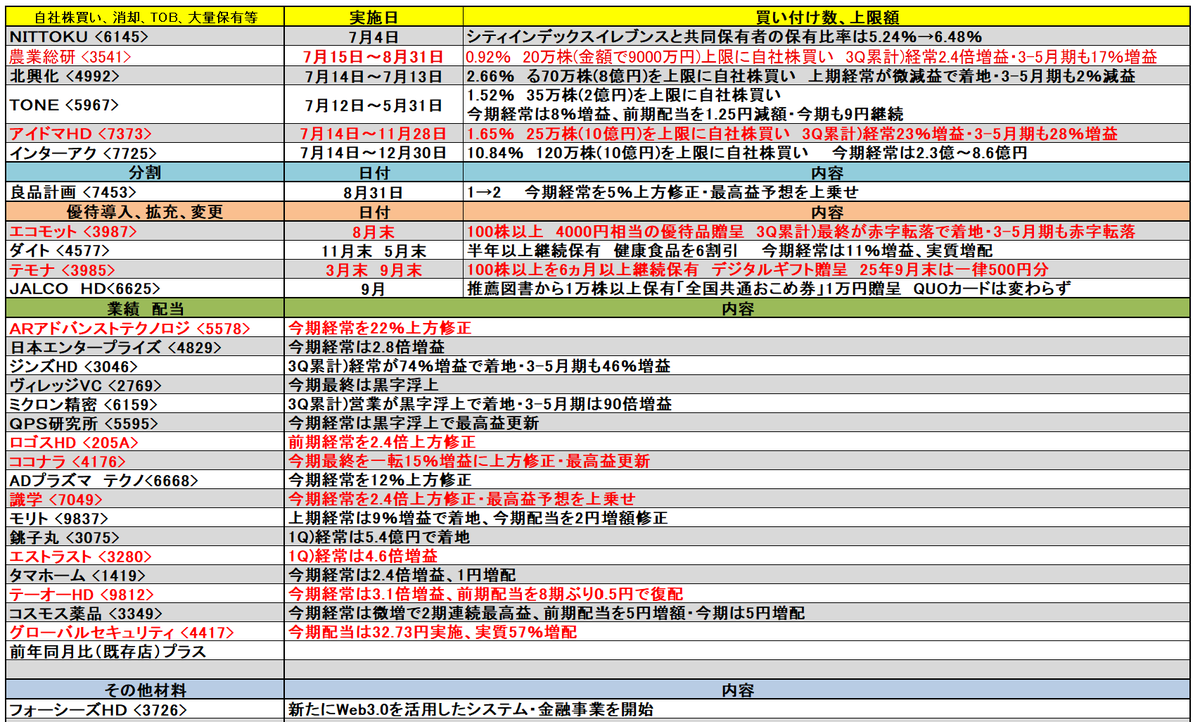This screenshot has width=1200, height=722.
Task: Select the フォーシーズHD <3726> cell
Action: (144, 710)
